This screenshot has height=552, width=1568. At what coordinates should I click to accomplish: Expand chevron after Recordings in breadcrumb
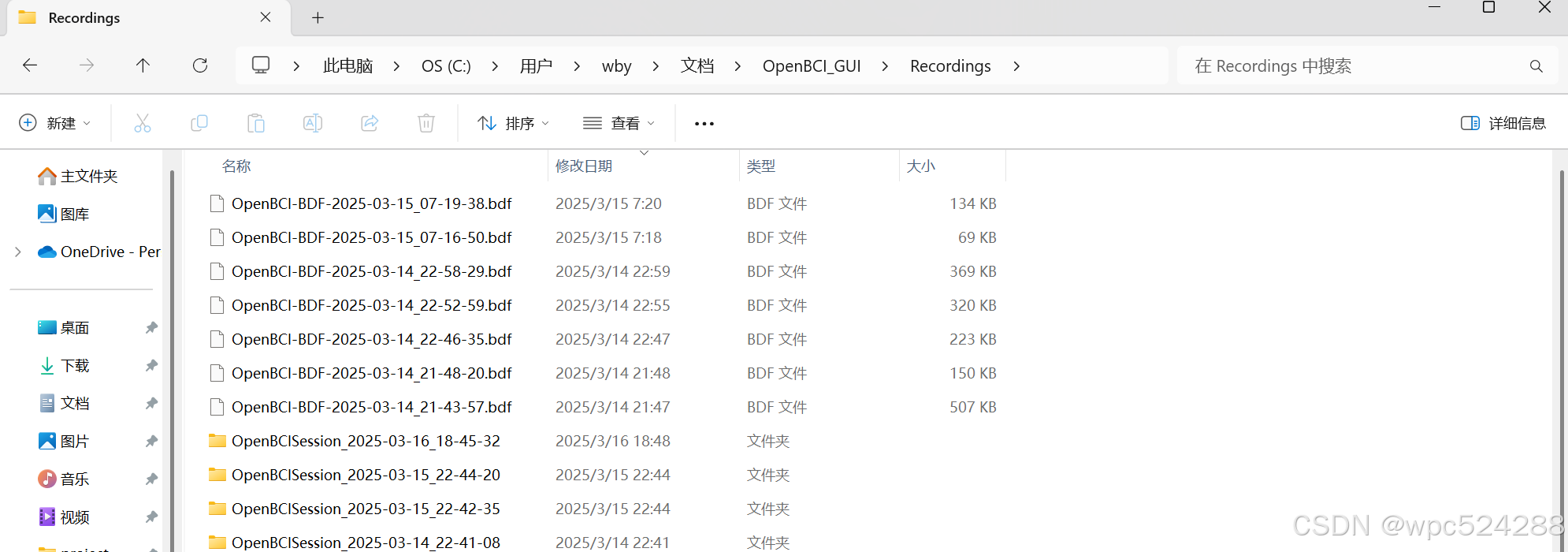1016,66
